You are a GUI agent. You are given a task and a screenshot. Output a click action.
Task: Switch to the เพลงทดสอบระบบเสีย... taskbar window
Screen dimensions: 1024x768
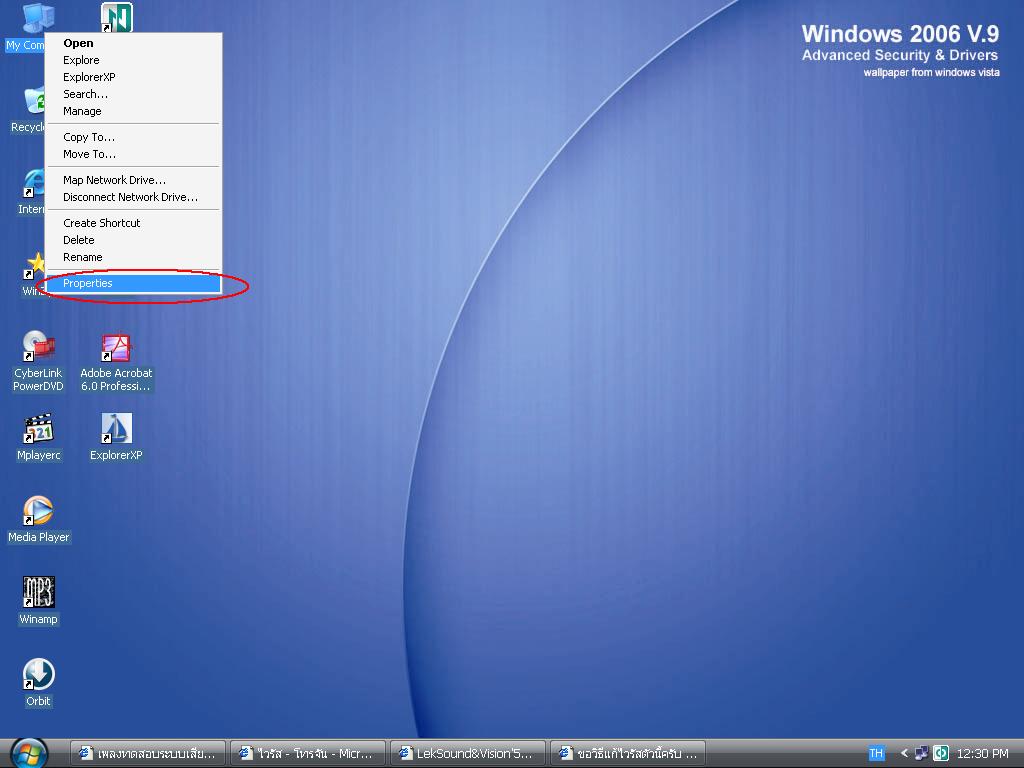pos(148,753)
